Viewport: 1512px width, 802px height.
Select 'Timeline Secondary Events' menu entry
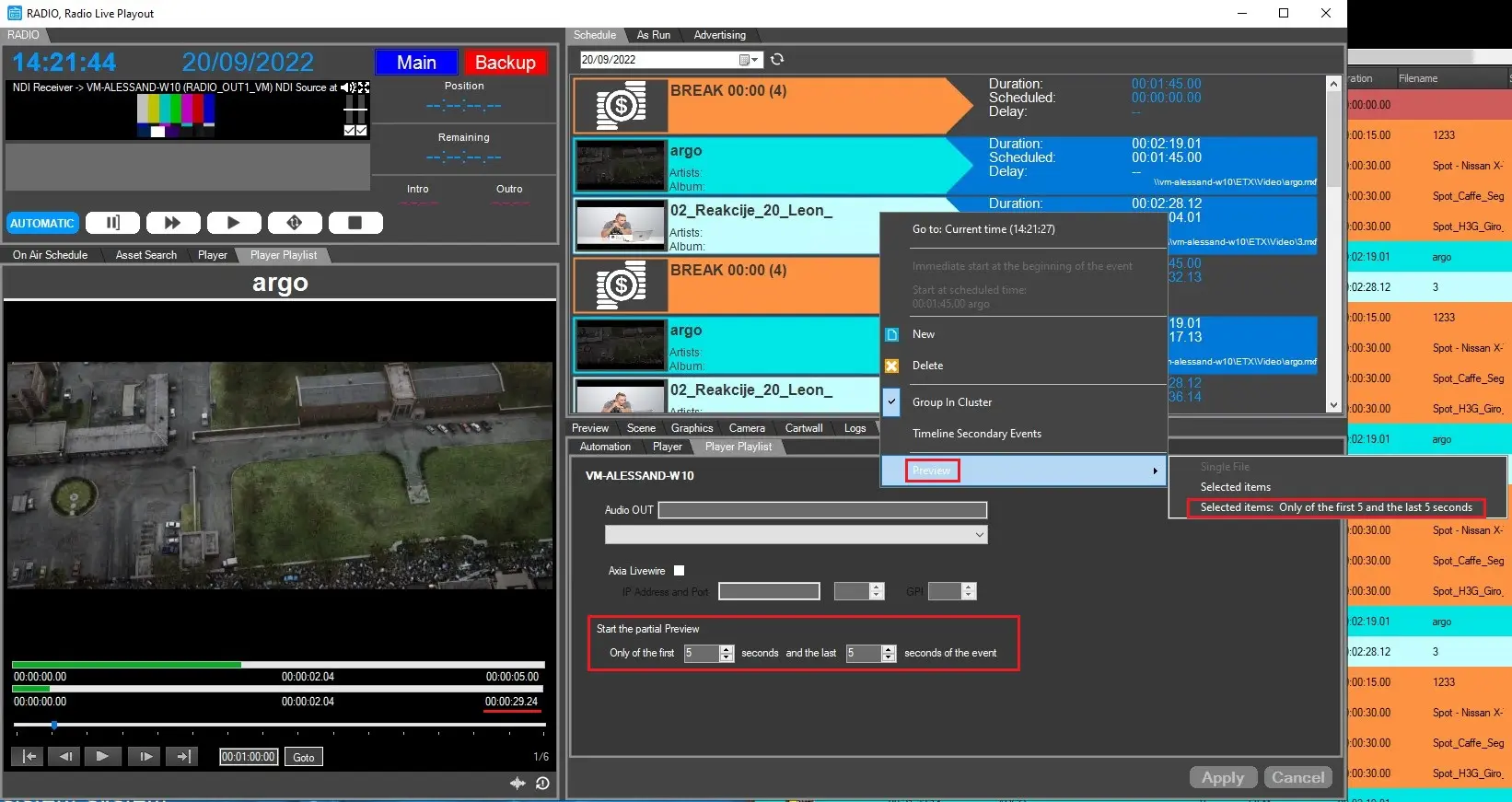[976, 434]
